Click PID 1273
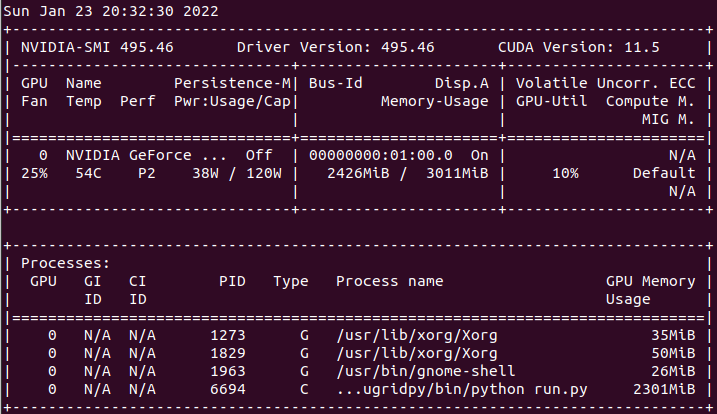Viewport: 717px width, 414px height. (228, 335)
